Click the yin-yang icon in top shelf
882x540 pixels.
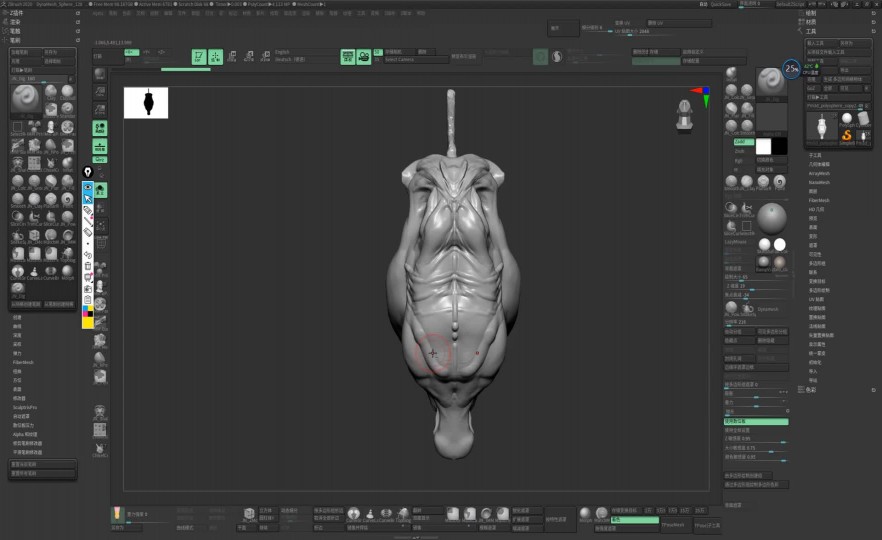(x=557, y=56)
